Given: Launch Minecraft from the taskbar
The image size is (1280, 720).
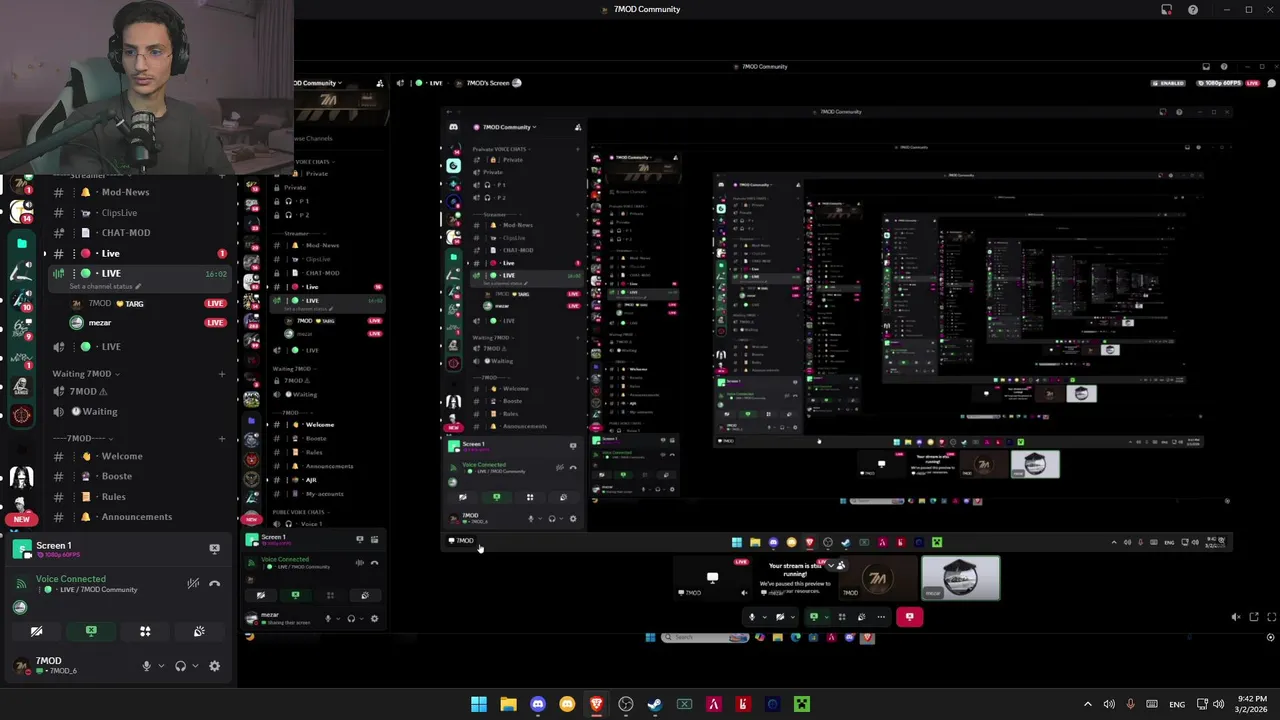Looking at the screenshot, I should click(802, 704).
